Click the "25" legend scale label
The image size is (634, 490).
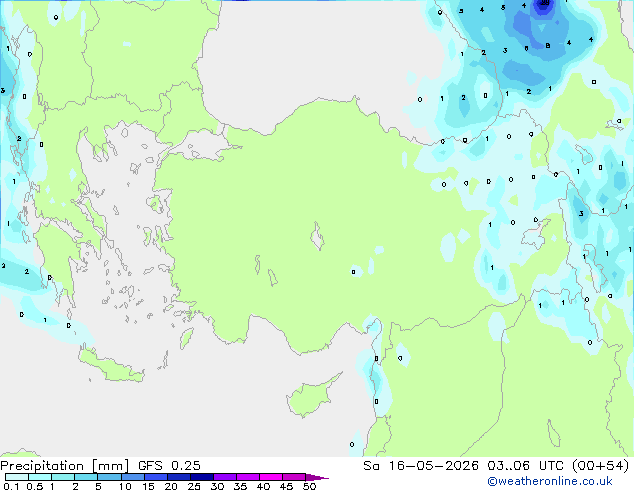point(194,486)
